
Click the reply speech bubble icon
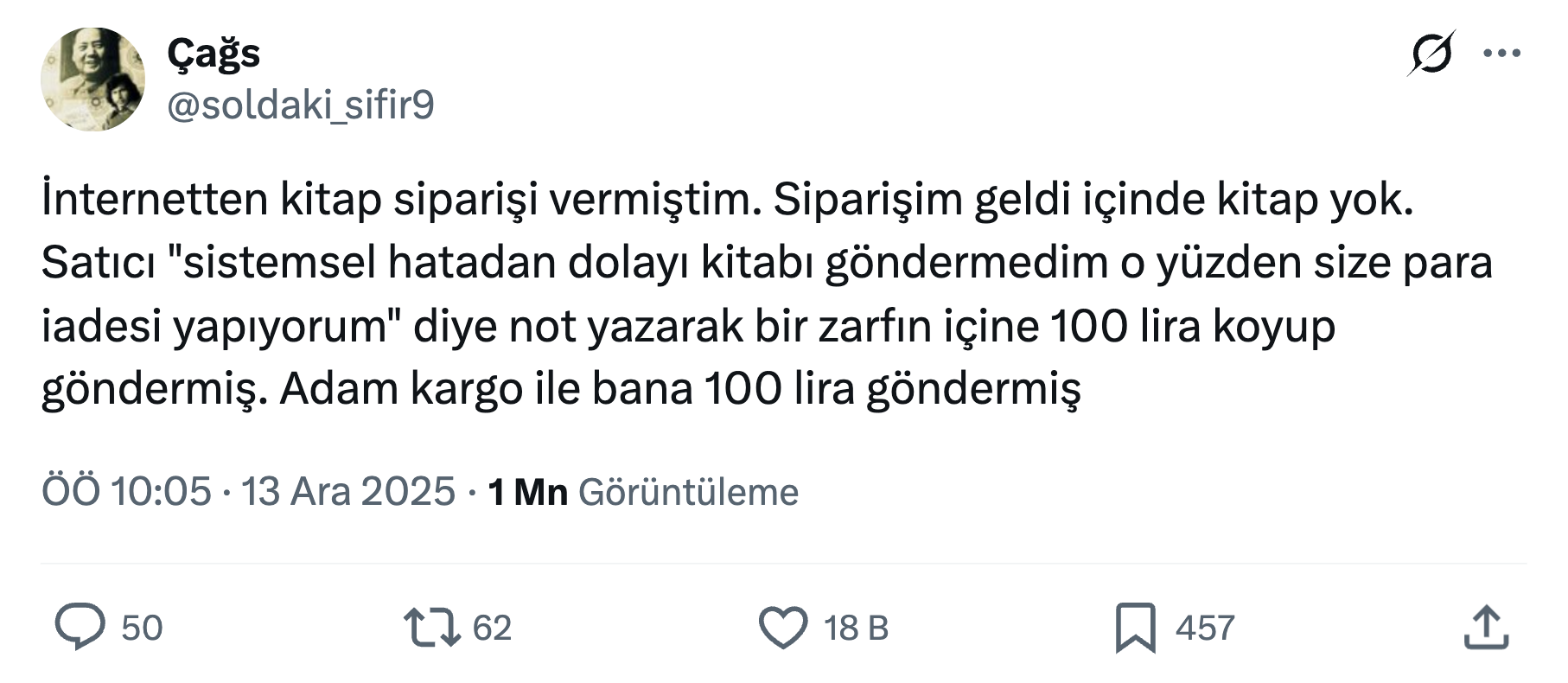click(x=80, y=627)
